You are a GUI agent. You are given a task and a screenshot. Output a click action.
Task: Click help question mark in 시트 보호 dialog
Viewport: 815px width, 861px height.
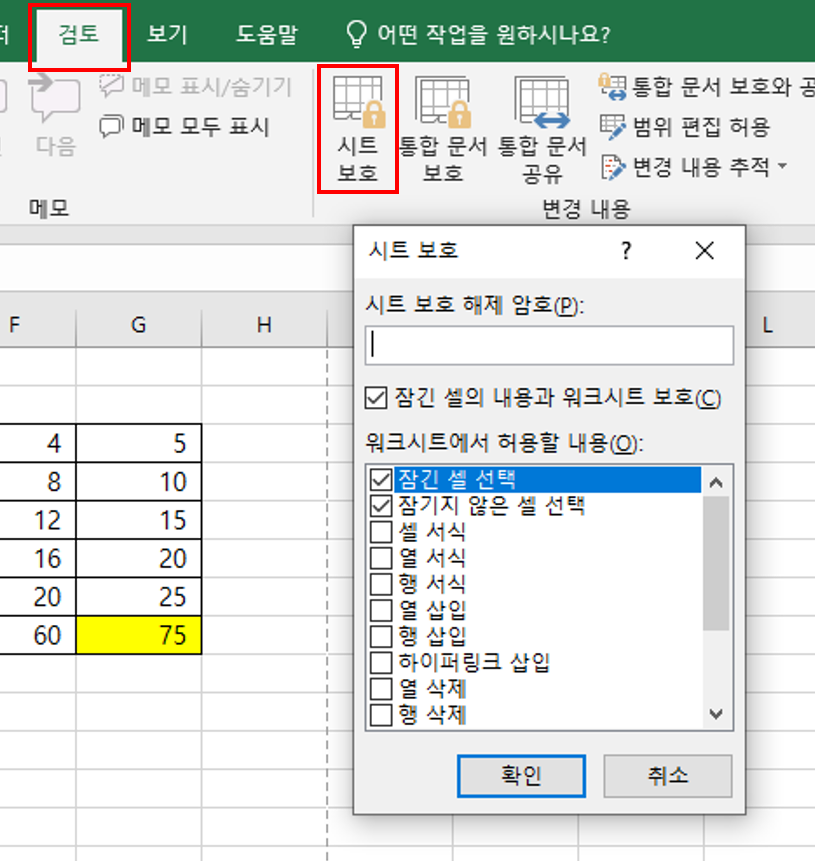pos(626,251)
